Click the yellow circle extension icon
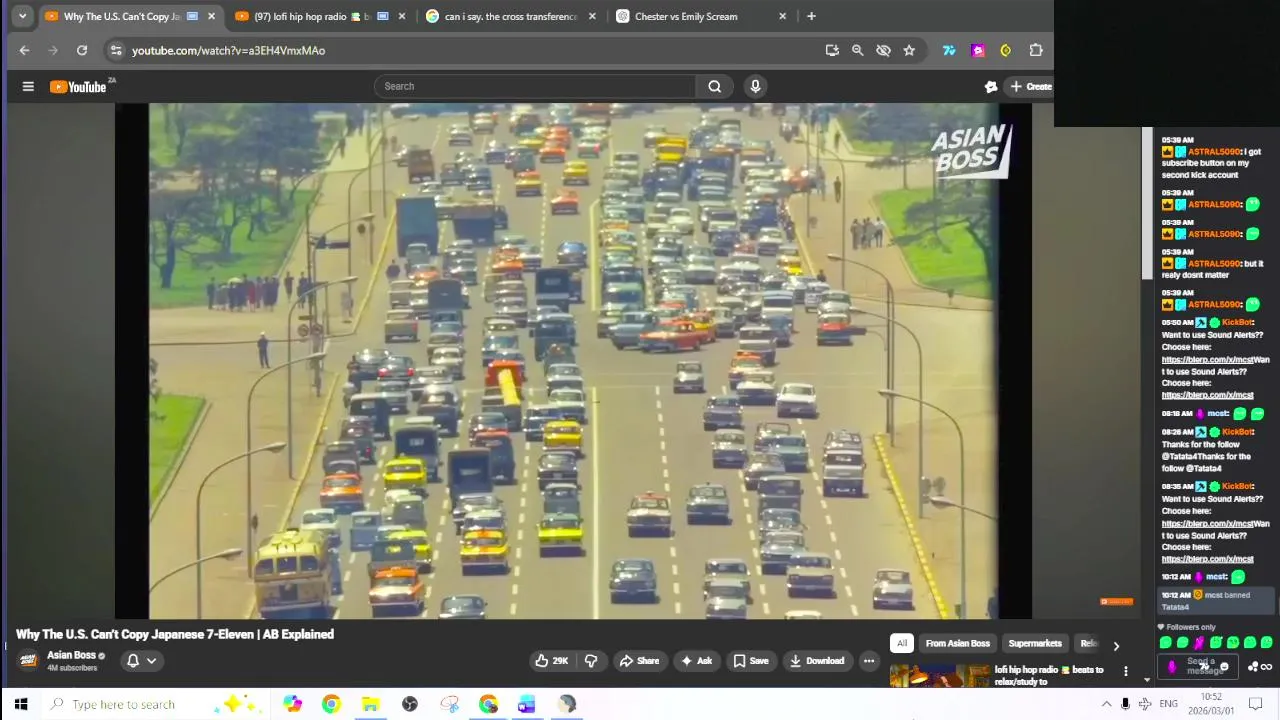 (x=1006, y=50)
